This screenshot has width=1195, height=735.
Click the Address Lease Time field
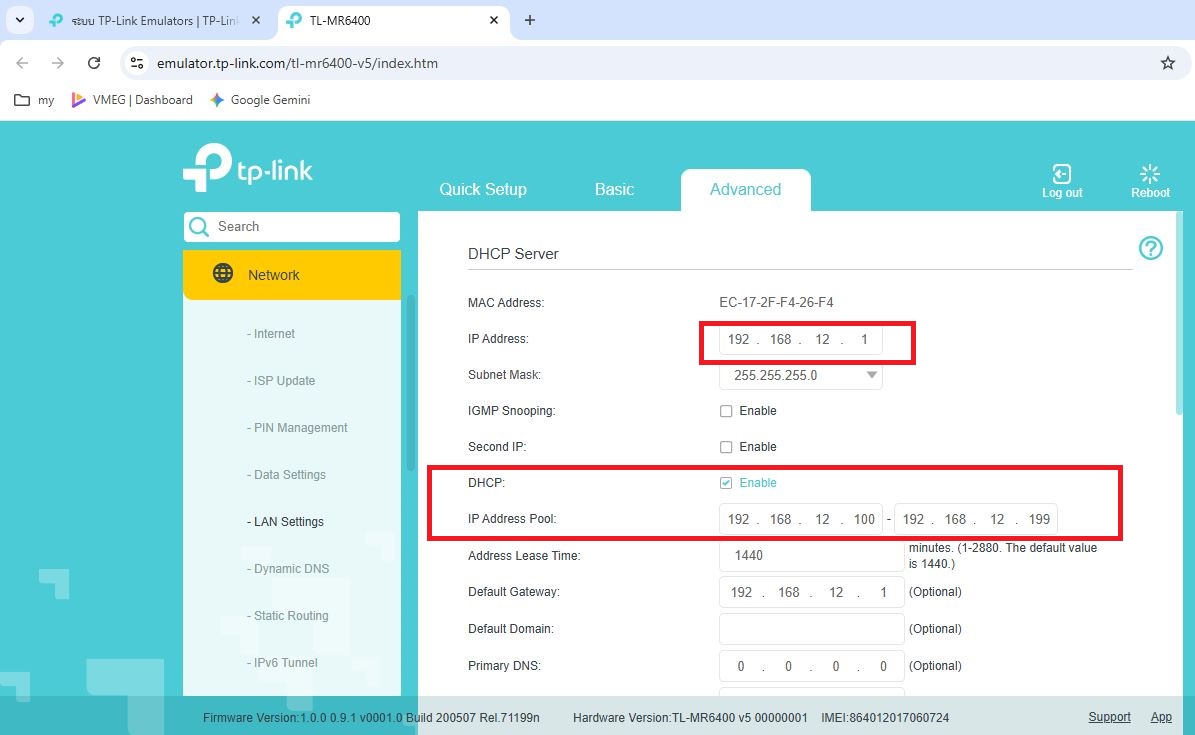(x=811, y=555)
